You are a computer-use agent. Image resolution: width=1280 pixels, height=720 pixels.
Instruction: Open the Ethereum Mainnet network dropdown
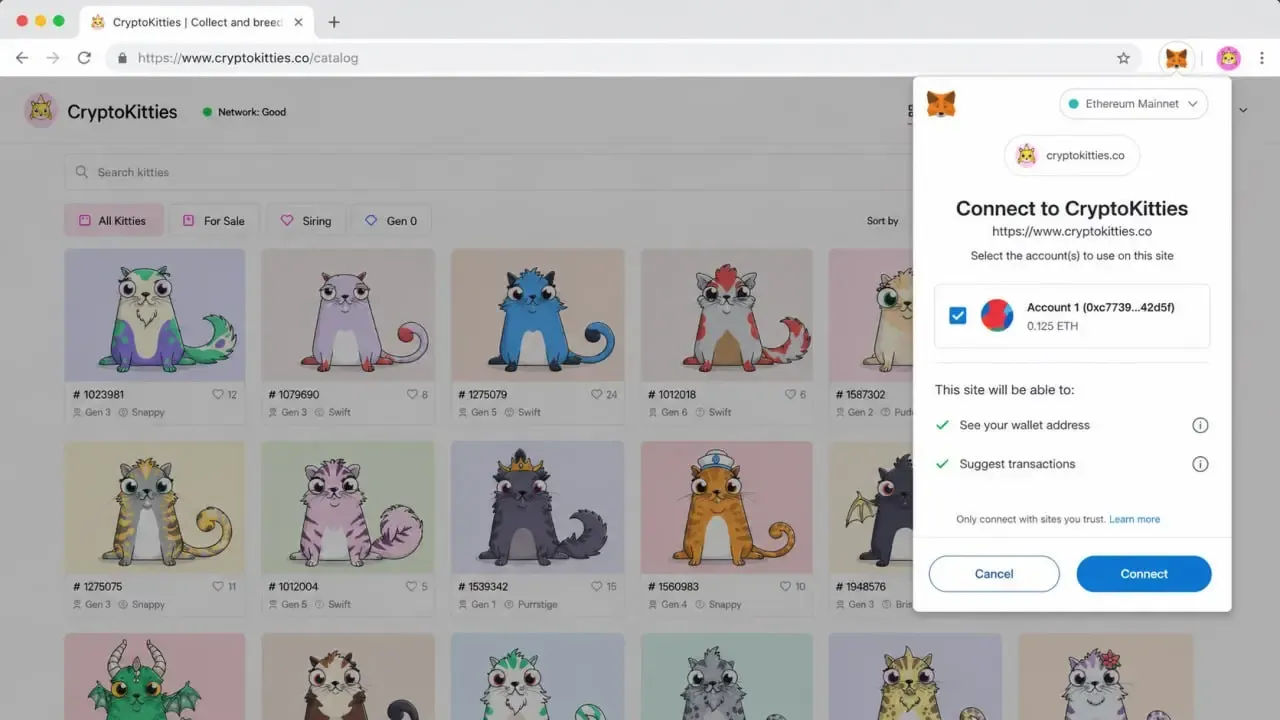click(x=1133, y=104)
